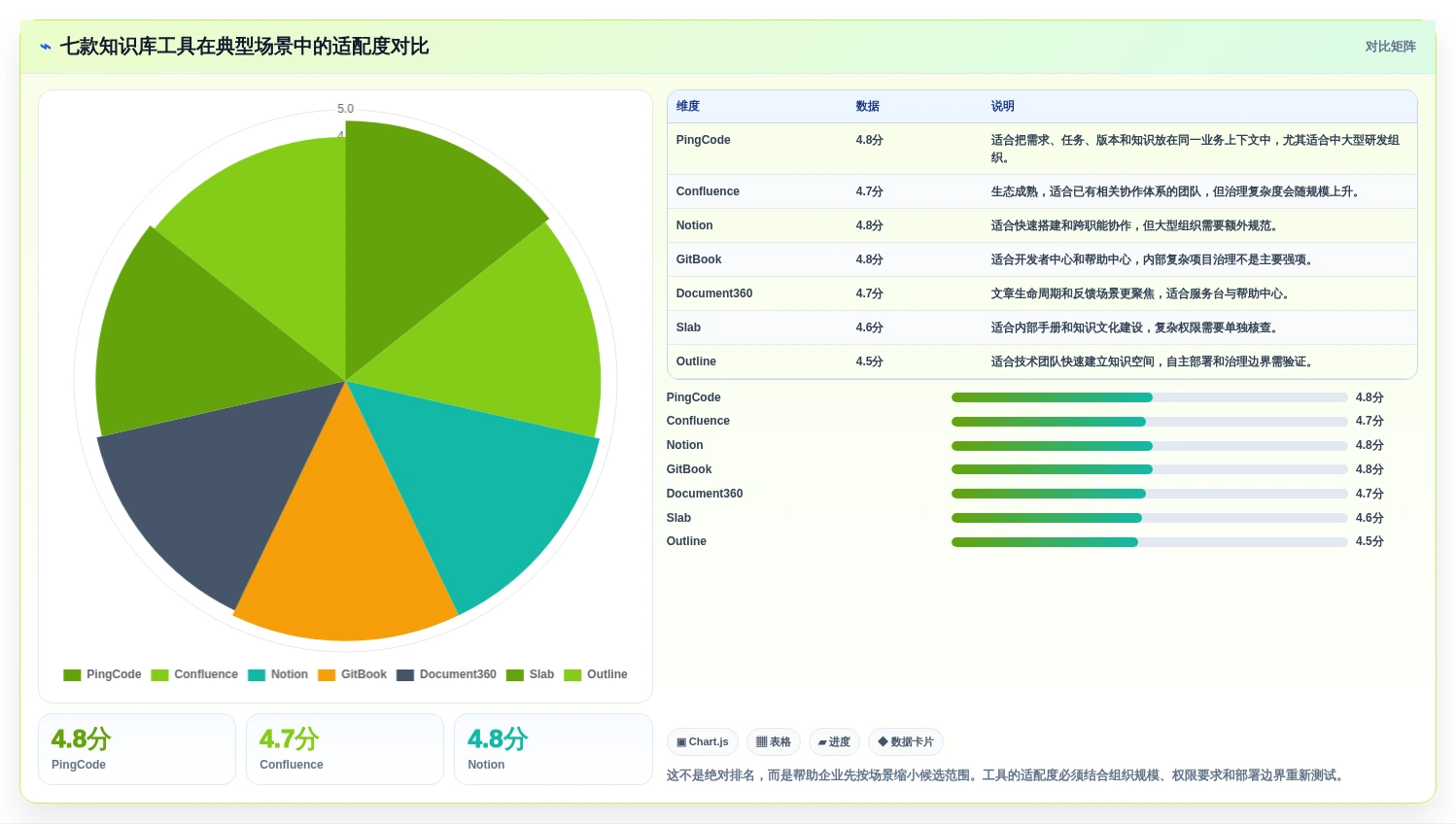Click the description starting 生态成熟
Image resolution: width=1456 pixels, height=824 pixels.
[x=1175, y=191]
